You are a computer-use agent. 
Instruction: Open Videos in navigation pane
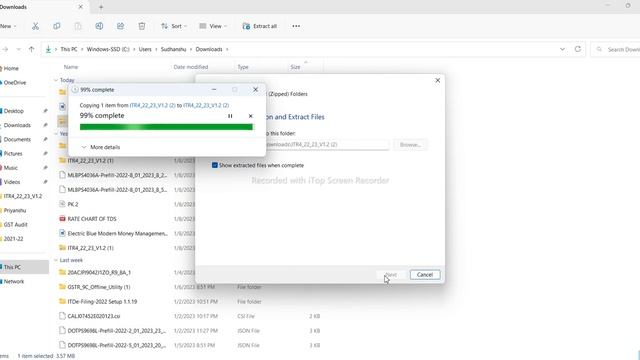[x=12, y=182]
